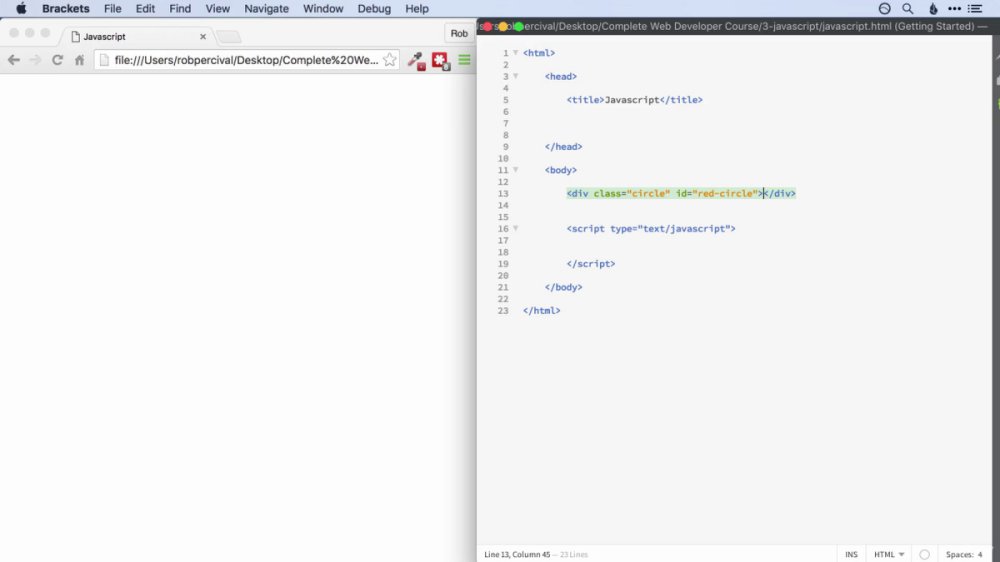Viewport: 1000px width, 562px height.
Task: Click line number 17 in gutter
Action: (x=503, y=240)
